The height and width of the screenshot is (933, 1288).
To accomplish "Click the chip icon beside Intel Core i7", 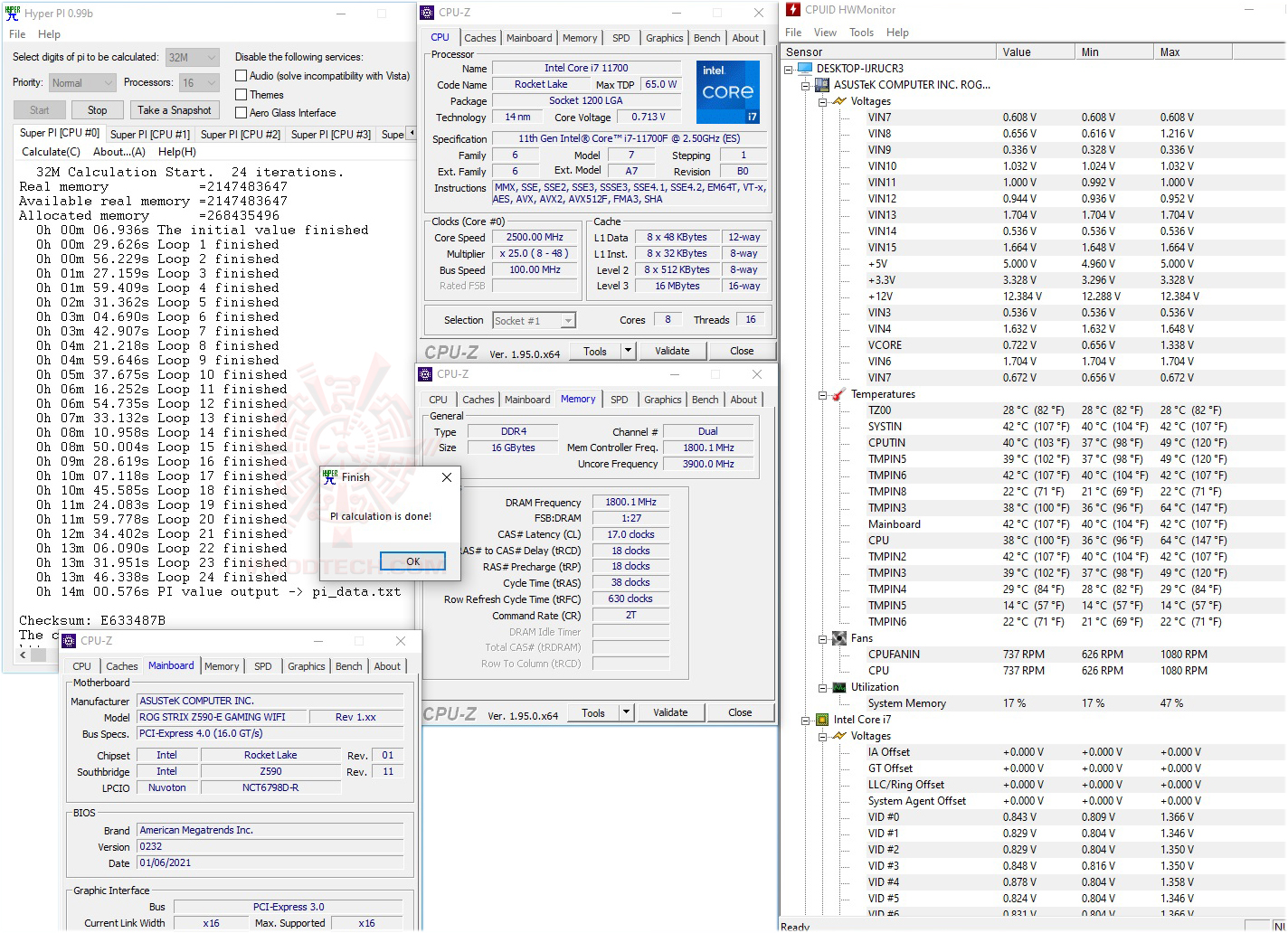I will (822, 720).
